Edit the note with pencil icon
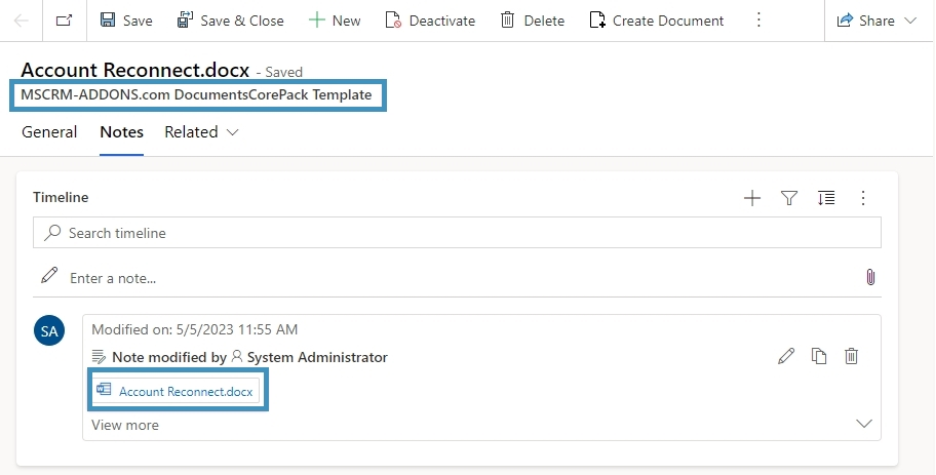 point(786,356)
